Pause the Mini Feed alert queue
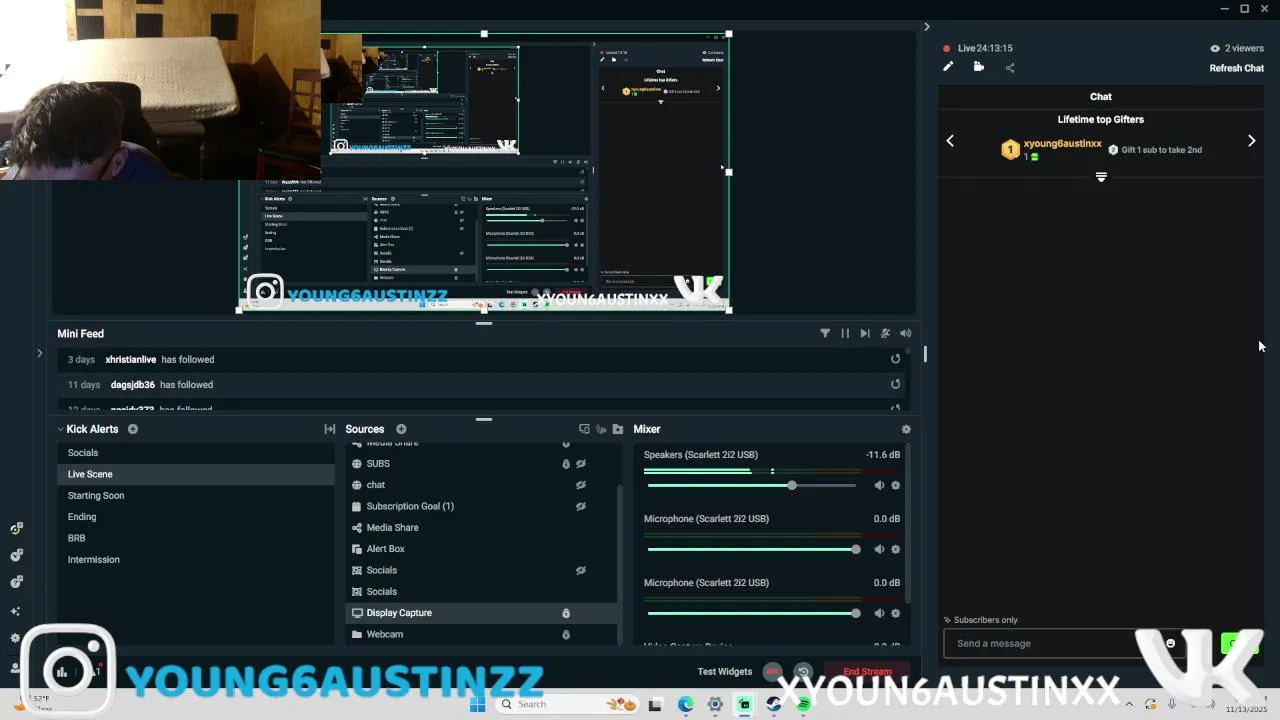The width and height of the screenshot is (1280, 720). pyautogui.click(x=845, y=333)
